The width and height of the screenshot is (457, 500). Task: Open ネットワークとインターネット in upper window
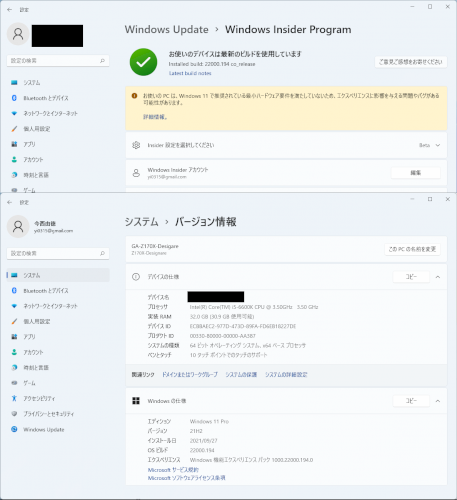50,113
